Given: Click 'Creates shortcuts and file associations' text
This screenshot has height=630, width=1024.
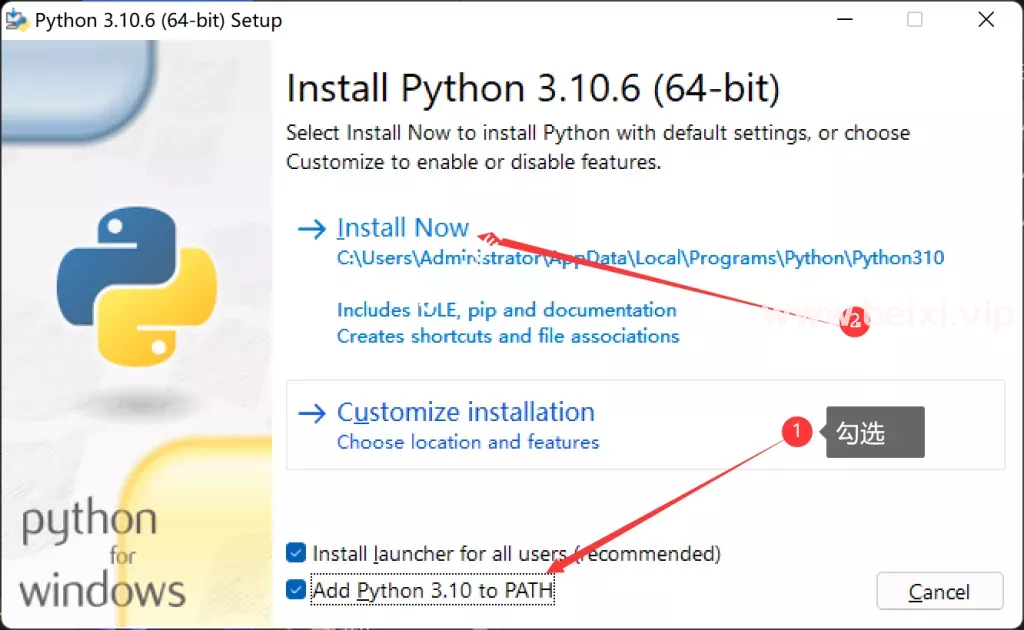Looking at the screenshot, I should (508, 336).
